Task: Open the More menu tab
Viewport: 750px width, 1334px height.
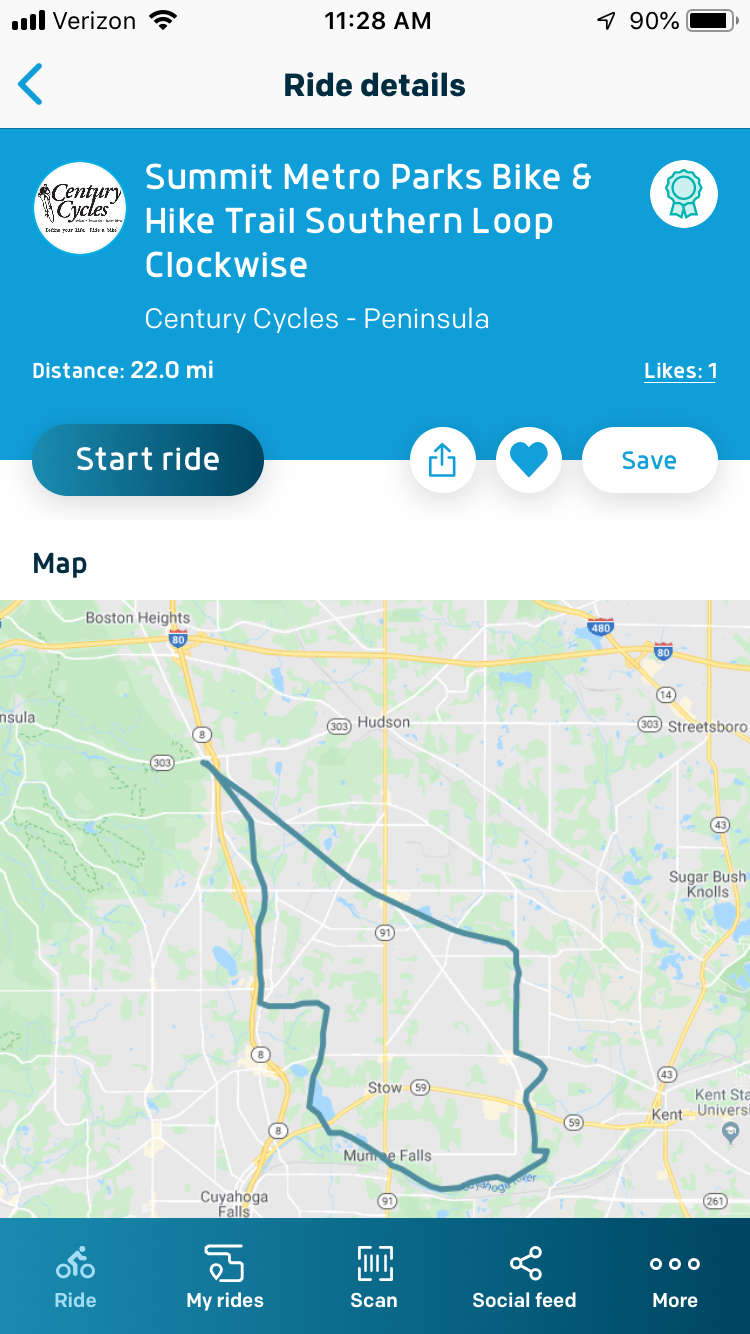Action: click(x=675, y=1277)
